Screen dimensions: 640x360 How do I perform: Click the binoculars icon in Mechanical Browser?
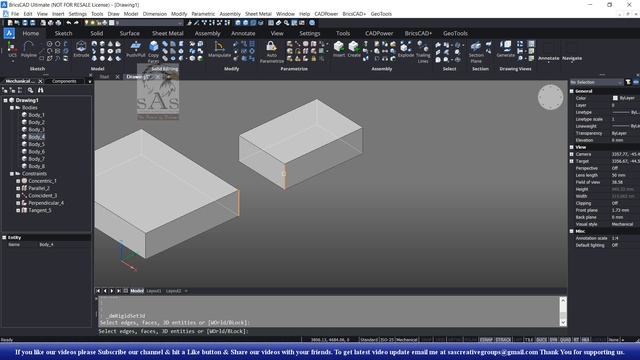click(x=40, y=90)
